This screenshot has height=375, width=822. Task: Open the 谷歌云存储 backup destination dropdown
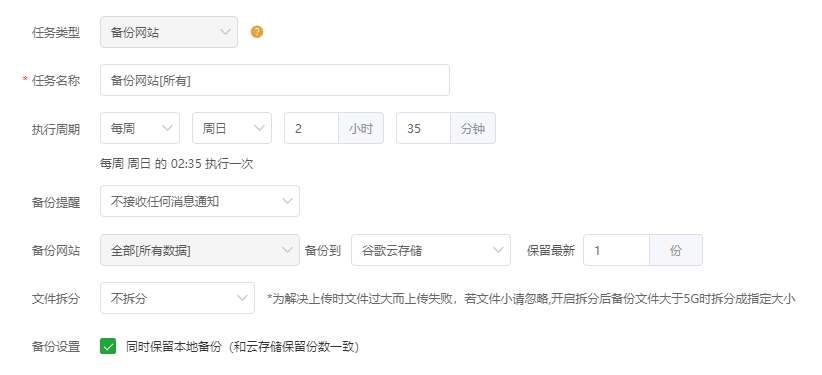pyautogui.click(x=431, y=250)
